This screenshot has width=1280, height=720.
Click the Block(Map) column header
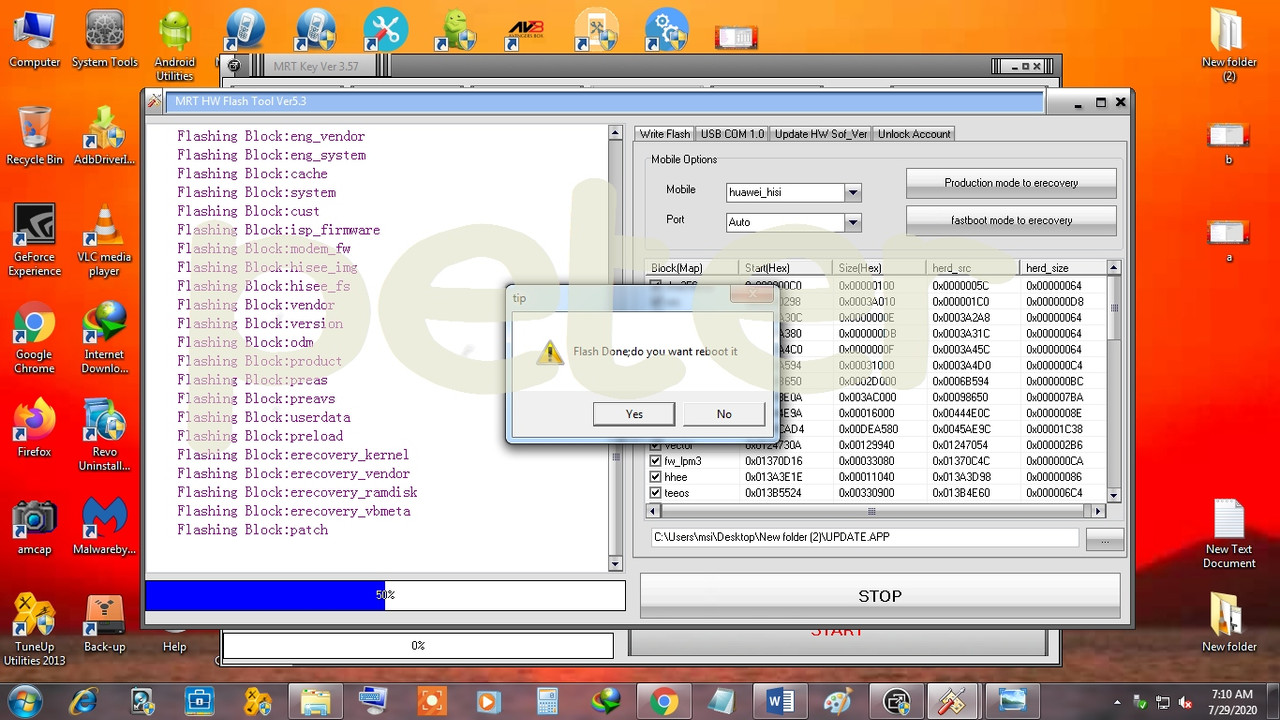point(692,268)
